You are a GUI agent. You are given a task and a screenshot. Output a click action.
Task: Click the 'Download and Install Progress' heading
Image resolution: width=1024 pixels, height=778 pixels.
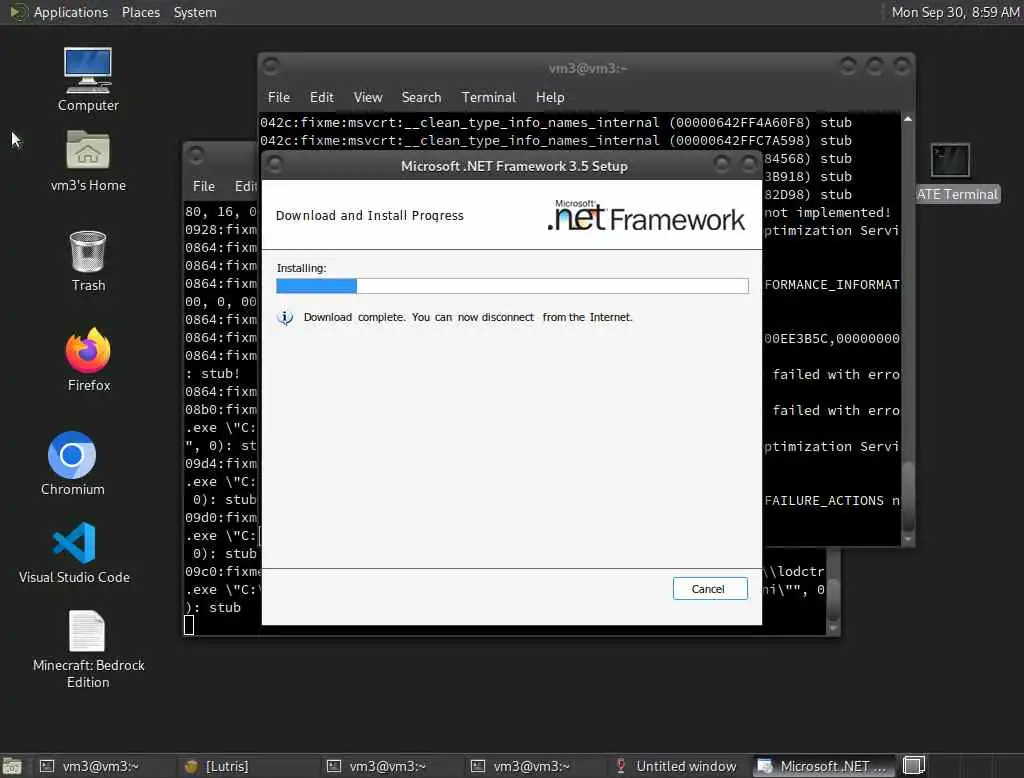pos(370,216)
